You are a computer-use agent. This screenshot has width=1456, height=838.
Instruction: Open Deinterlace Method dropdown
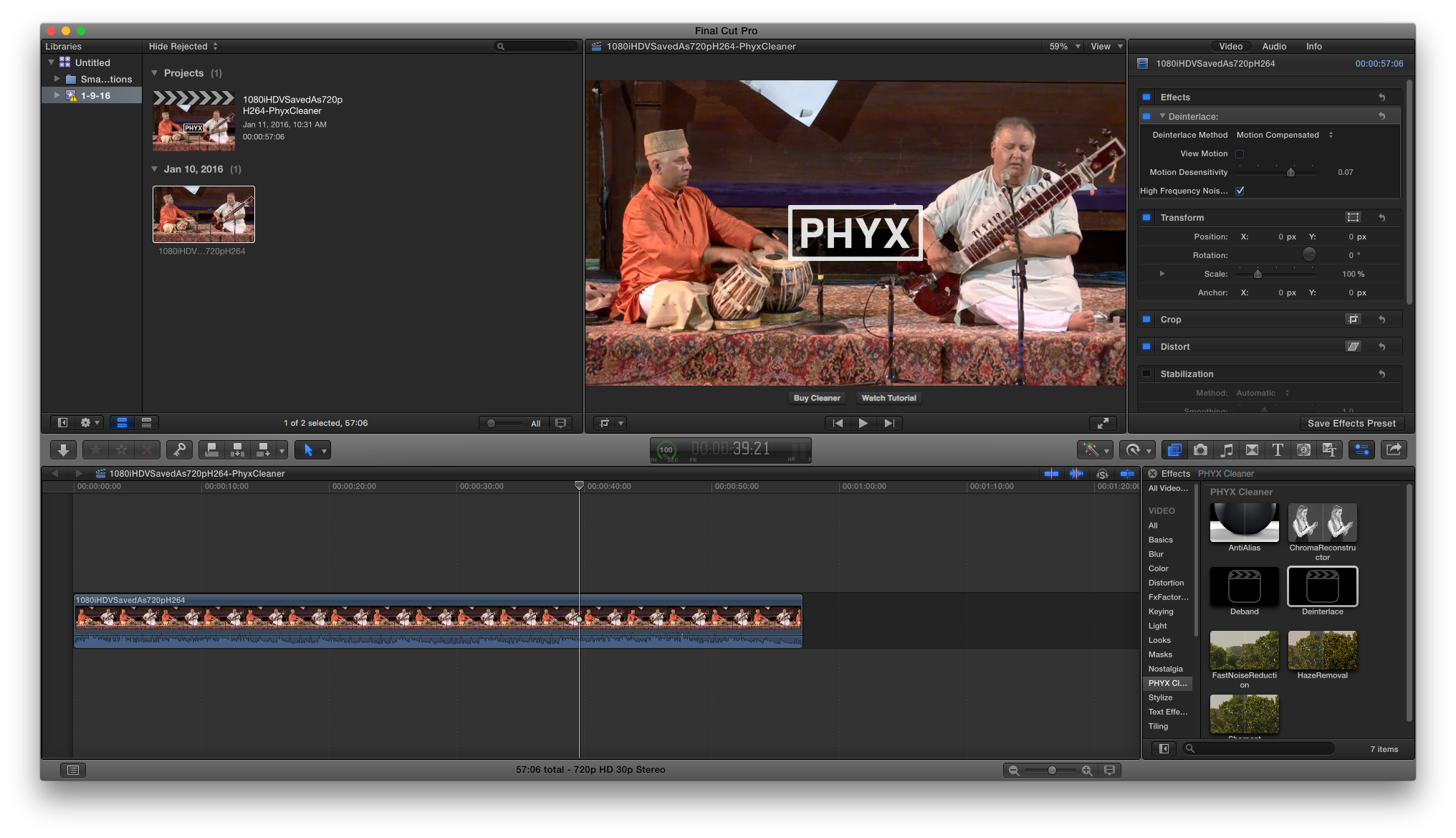point(1285,135)
